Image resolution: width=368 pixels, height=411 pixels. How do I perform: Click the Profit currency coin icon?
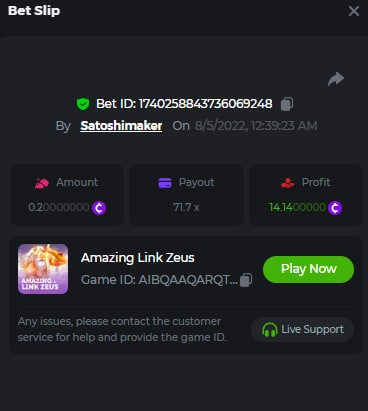[335, 208]
